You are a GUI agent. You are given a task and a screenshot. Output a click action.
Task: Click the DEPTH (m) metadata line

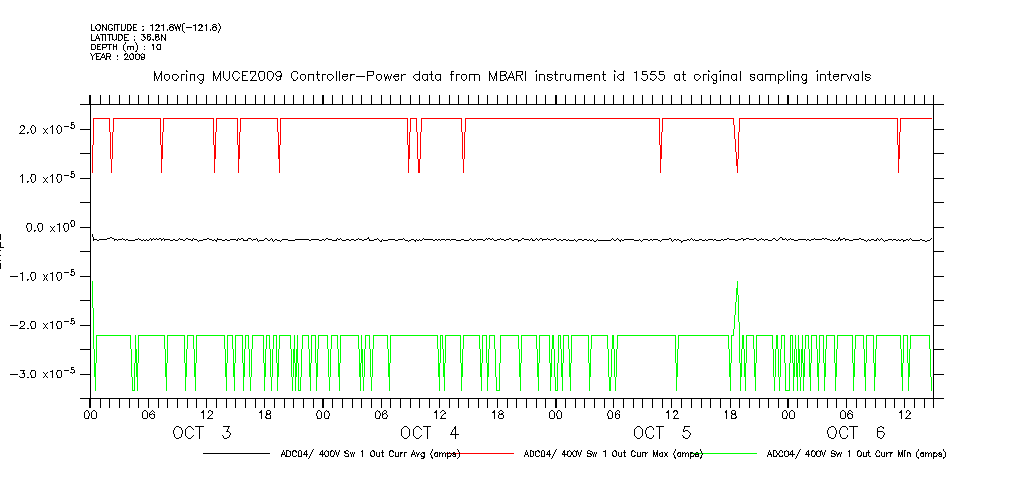(126, 47)
